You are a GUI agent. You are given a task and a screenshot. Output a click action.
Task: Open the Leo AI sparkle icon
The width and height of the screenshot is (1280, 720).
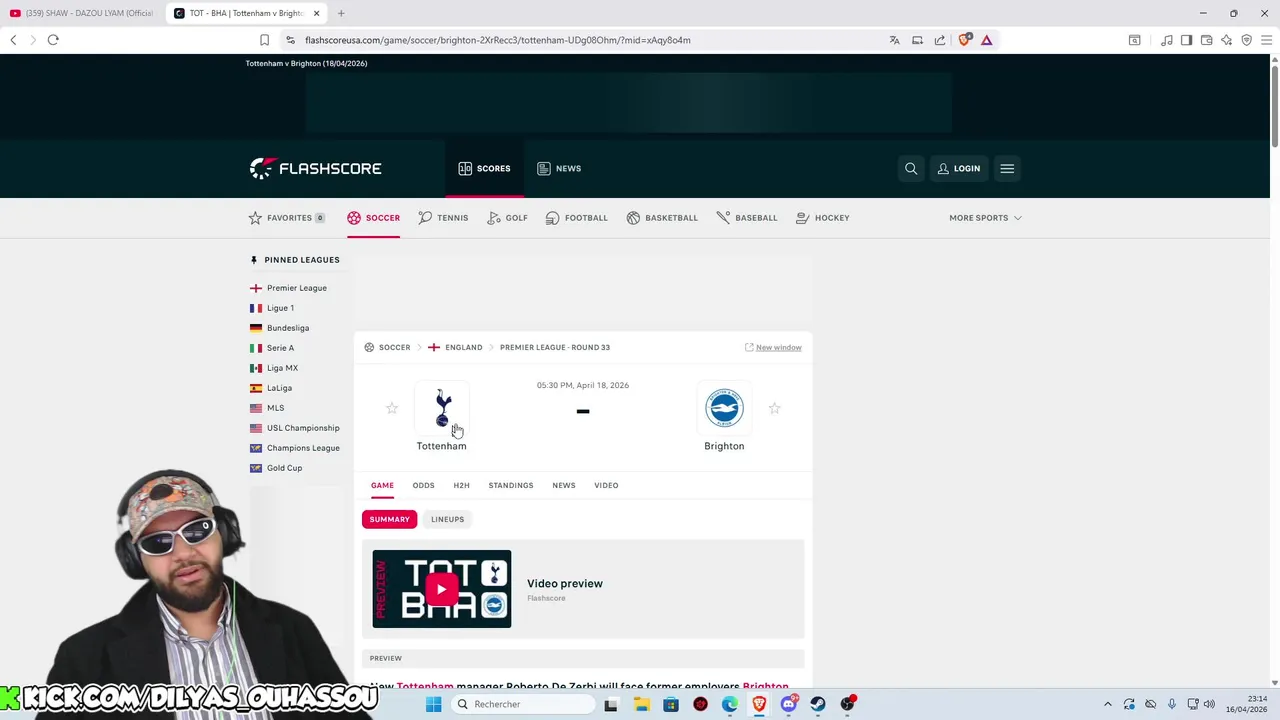tap(1226, 40)
